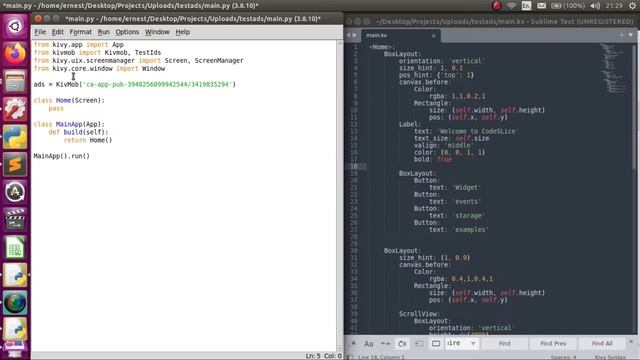The height and width of the screenshot is (360, 640).
Task: Toggle in-selection option in find bar
Action: coord(419,344)
